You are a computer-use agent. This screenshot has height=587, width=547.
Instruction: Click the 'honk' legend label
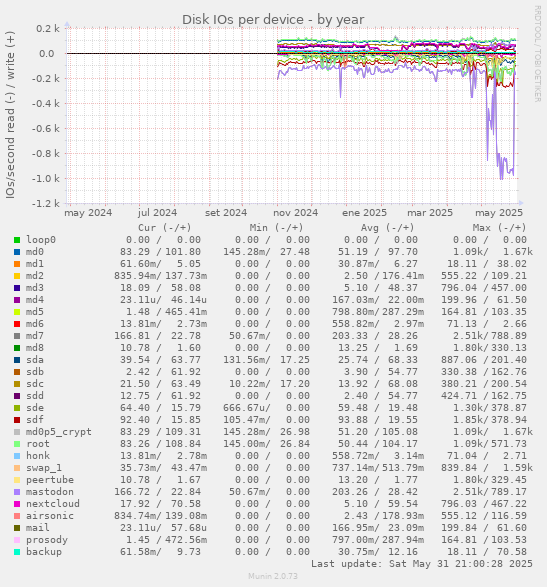pos(38,456)
